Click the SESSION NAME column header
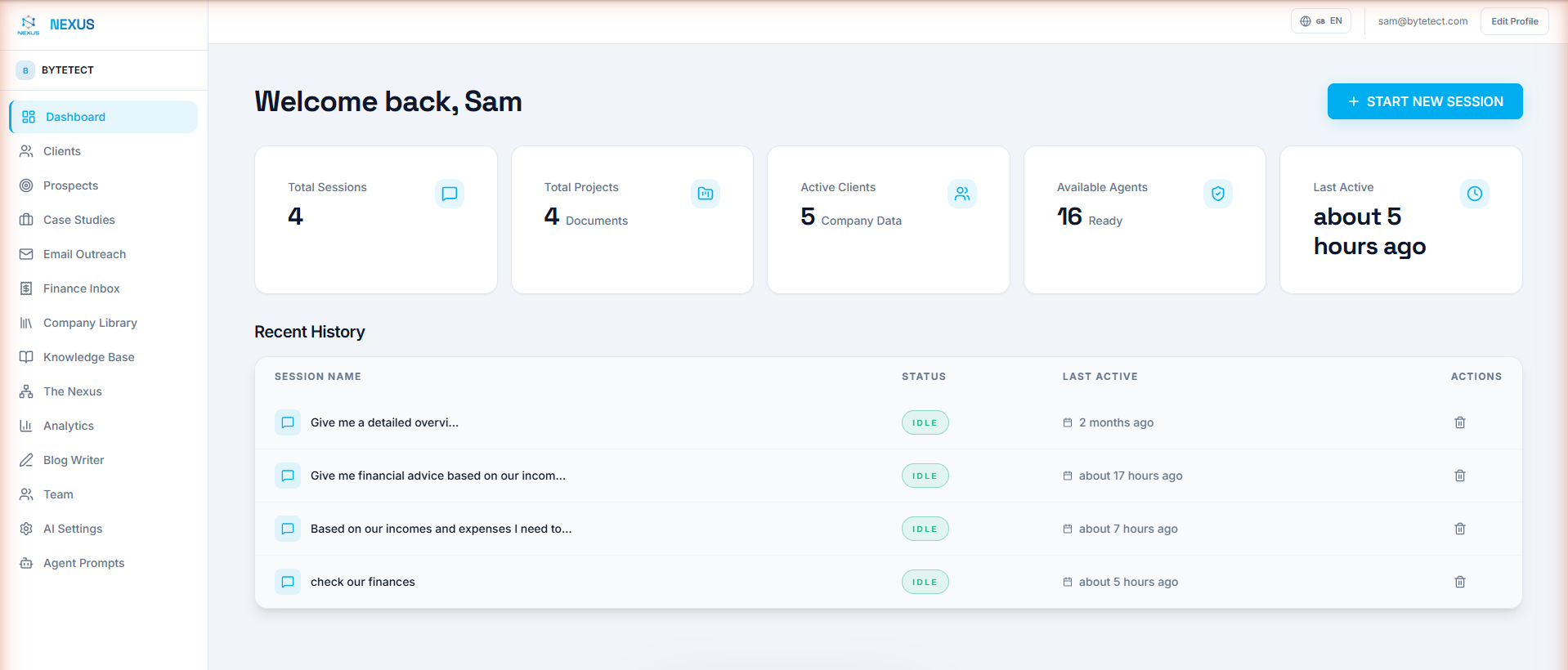This screenshot has width=1568, height=670. click(x=318, y=377)
